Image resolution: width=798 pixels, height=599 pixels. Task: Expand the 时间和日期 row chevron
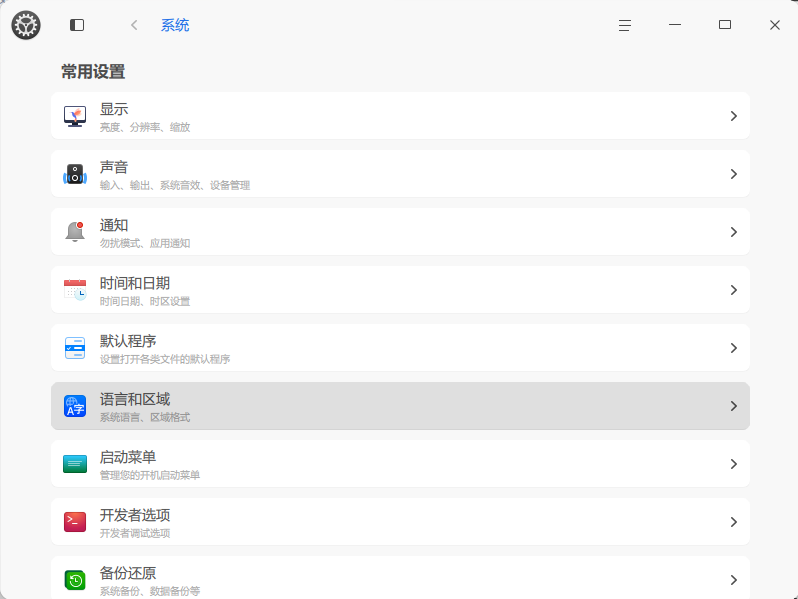(733, 290)
